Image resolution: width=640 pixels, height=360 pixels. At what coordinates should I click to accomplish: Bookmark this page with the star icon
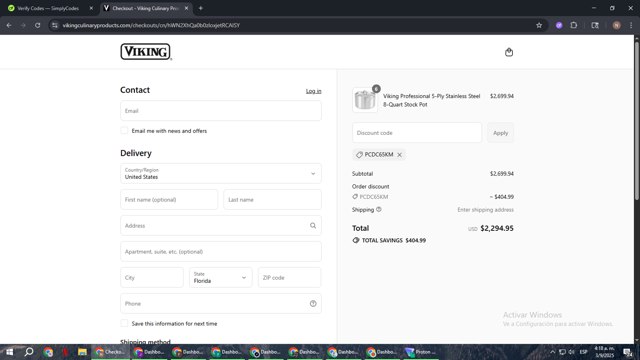click(x=539, y=25)
